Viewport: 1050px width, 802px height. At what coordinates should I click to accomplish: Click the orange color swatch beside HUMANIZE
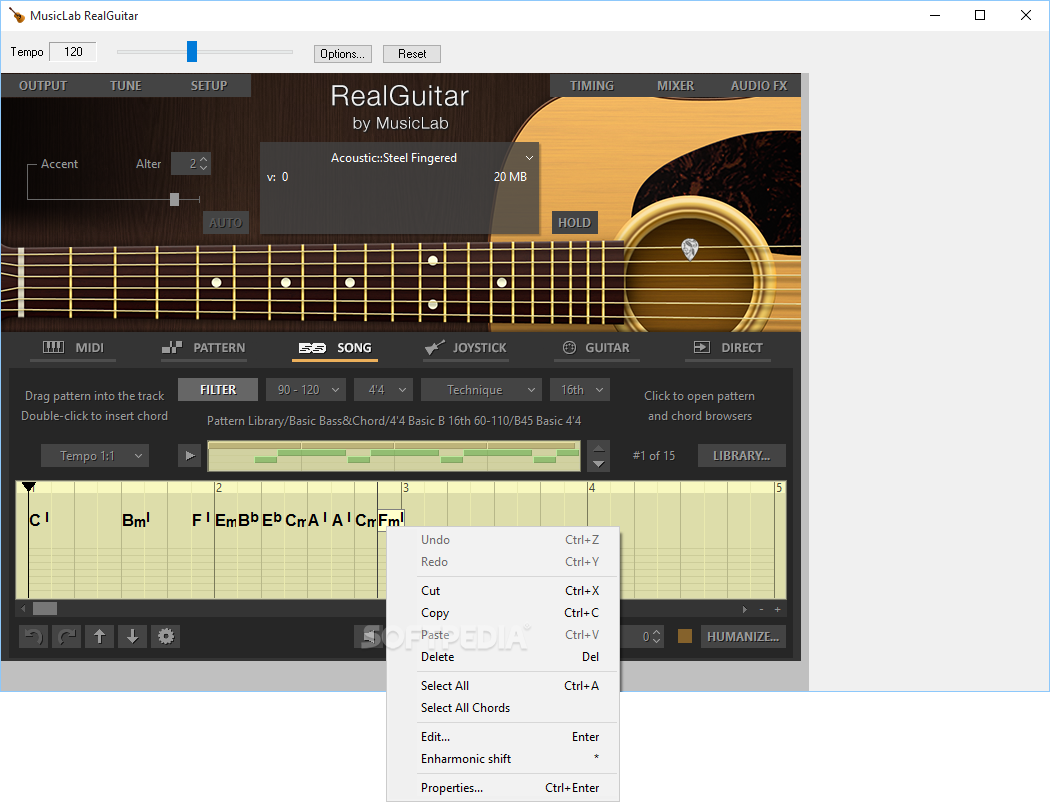tap(684, 636)
